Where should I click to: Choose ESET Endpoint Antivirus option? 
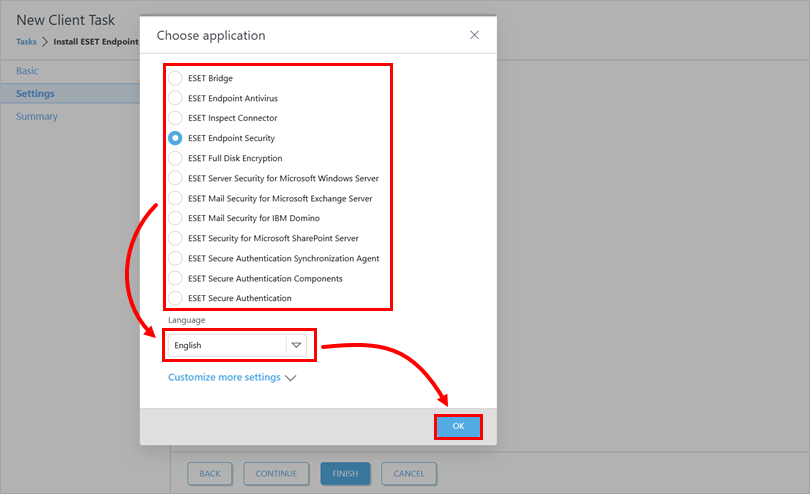coord(176,98)
